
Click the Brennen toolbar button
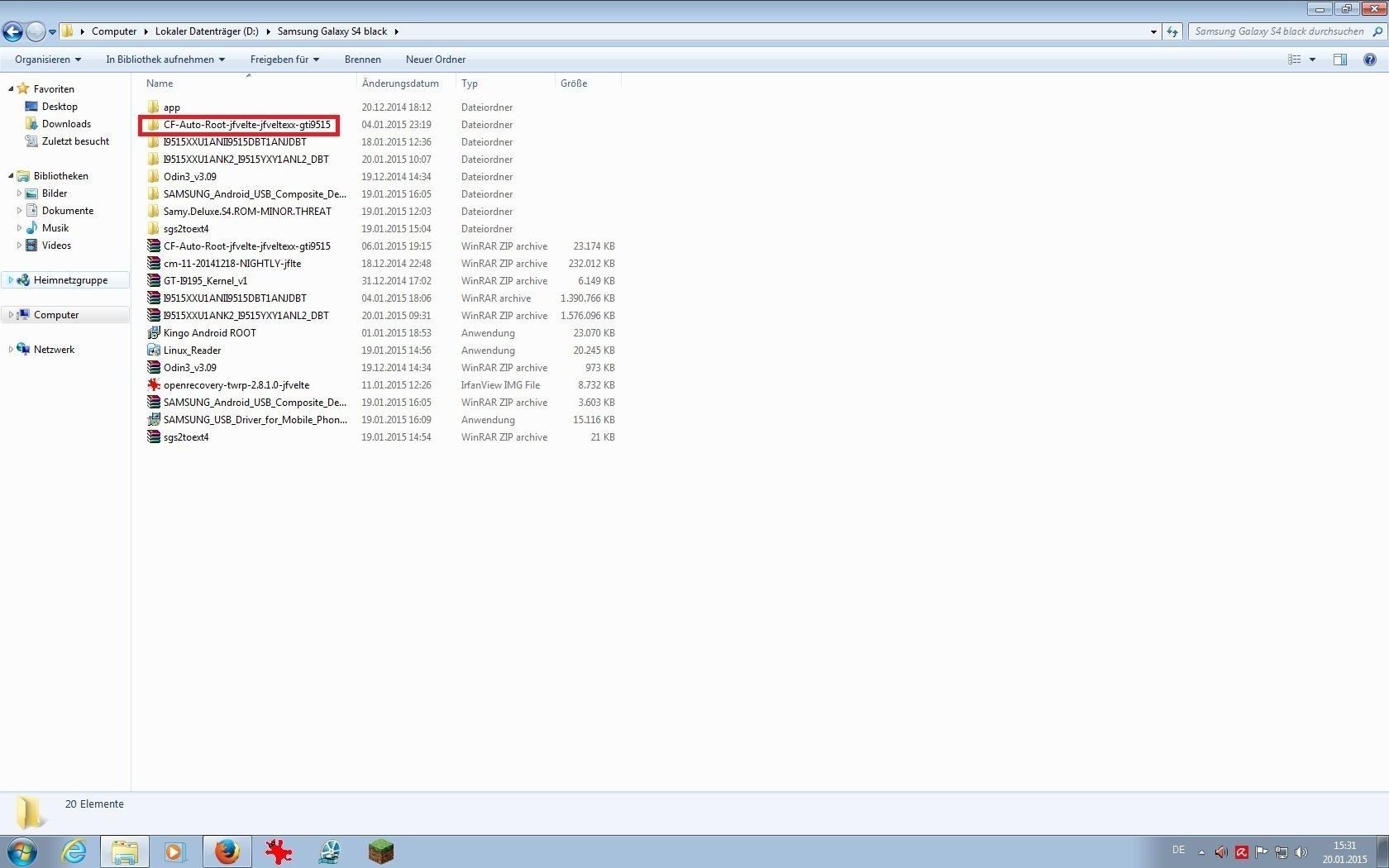click(x=363, y=60)
